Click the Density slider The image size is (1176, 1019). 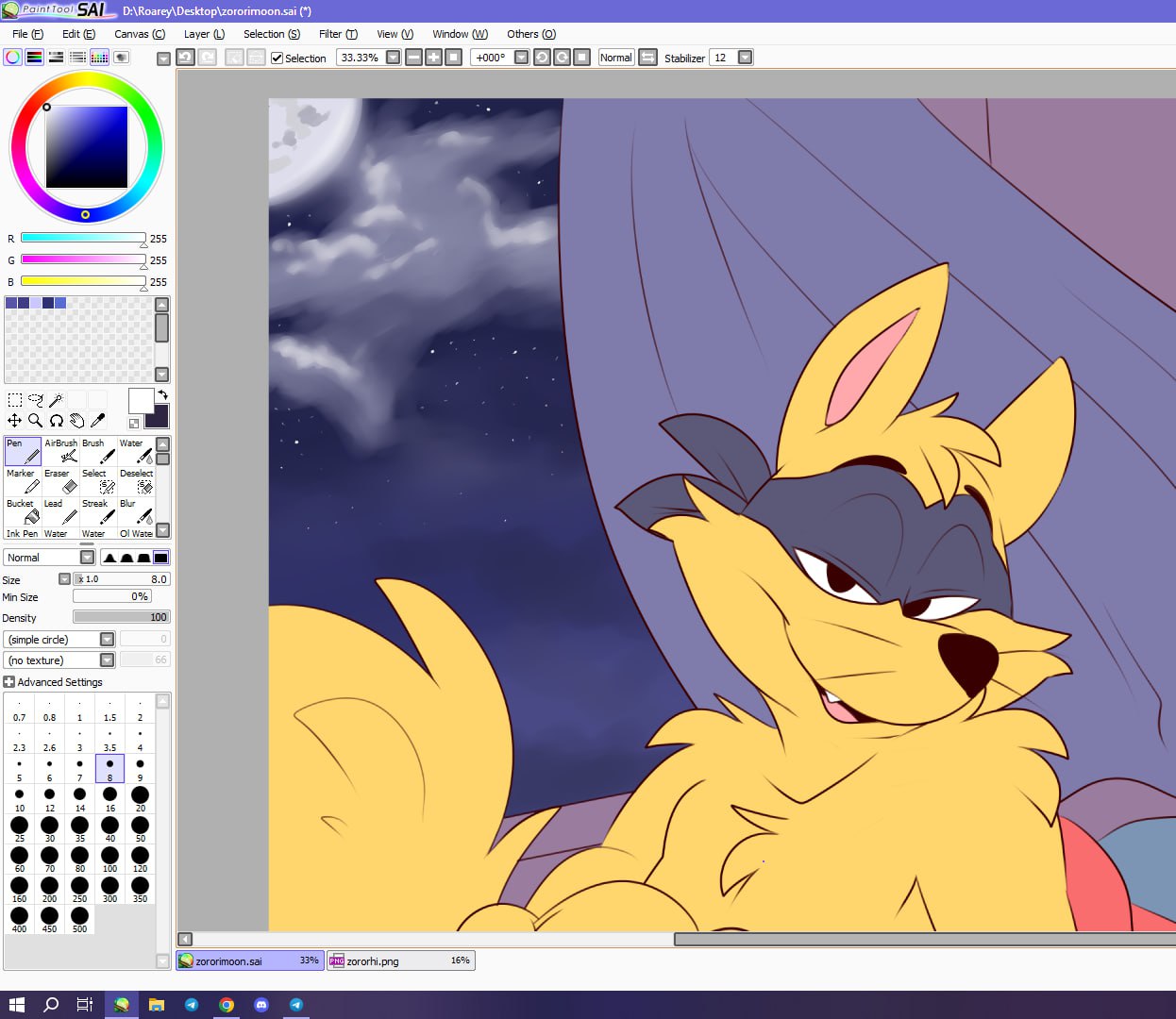pyautogui.click(x=121, y=617)
